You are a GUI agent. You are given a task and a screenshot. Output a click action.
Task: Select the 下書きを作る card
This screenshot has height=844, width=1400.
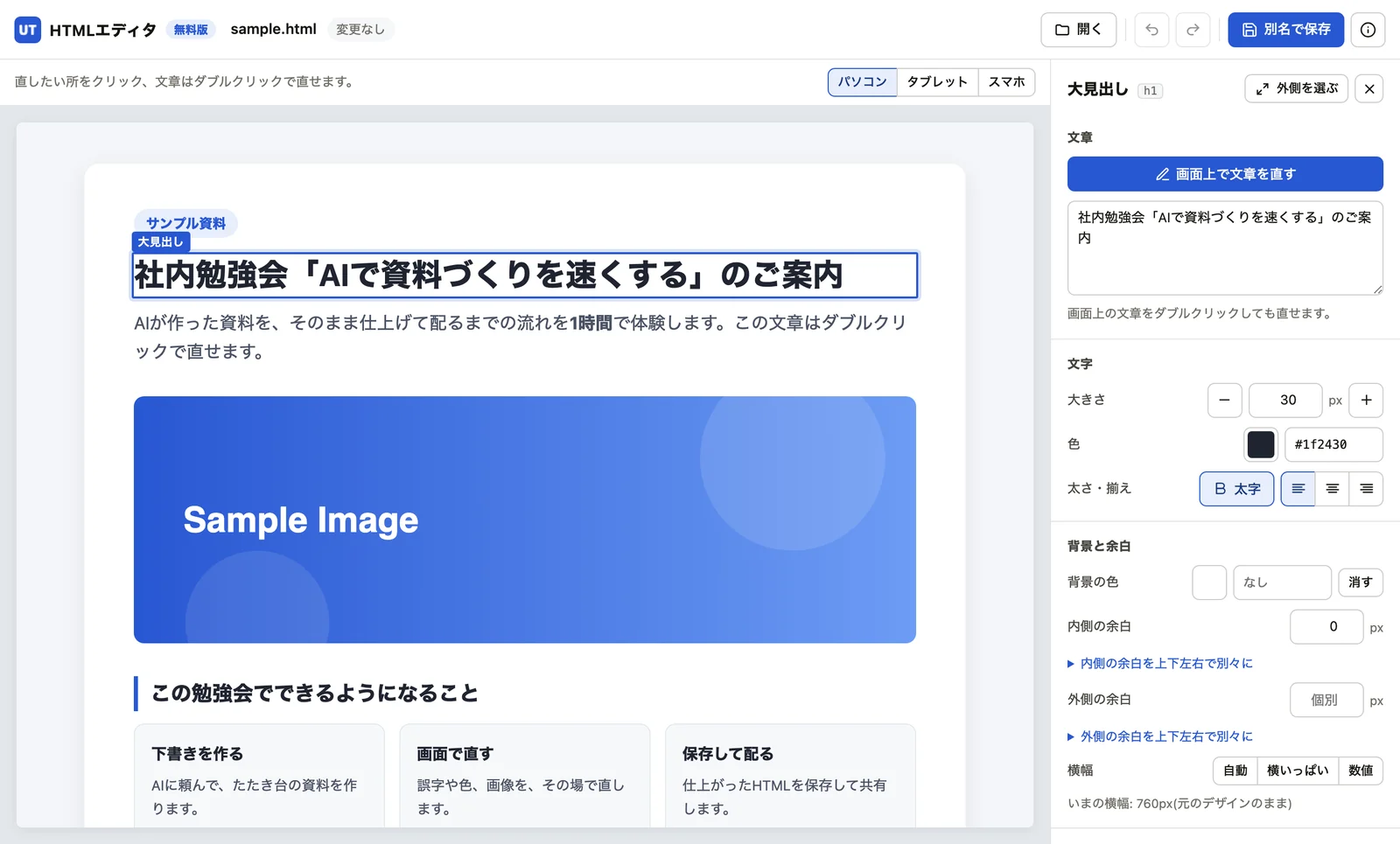click(x=259, y=776)
